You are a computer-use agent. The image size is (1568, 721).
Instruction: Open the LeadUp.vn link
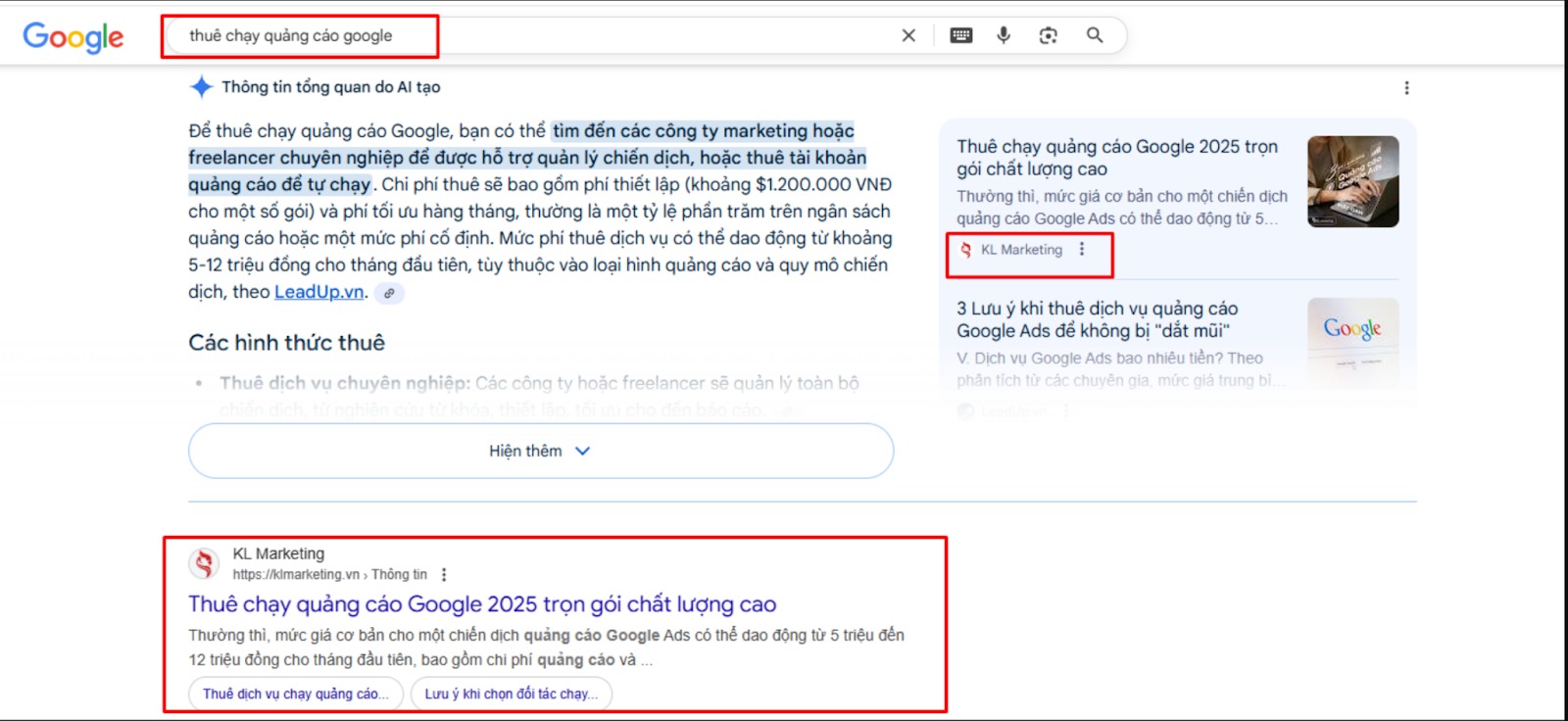click(319, 292)
